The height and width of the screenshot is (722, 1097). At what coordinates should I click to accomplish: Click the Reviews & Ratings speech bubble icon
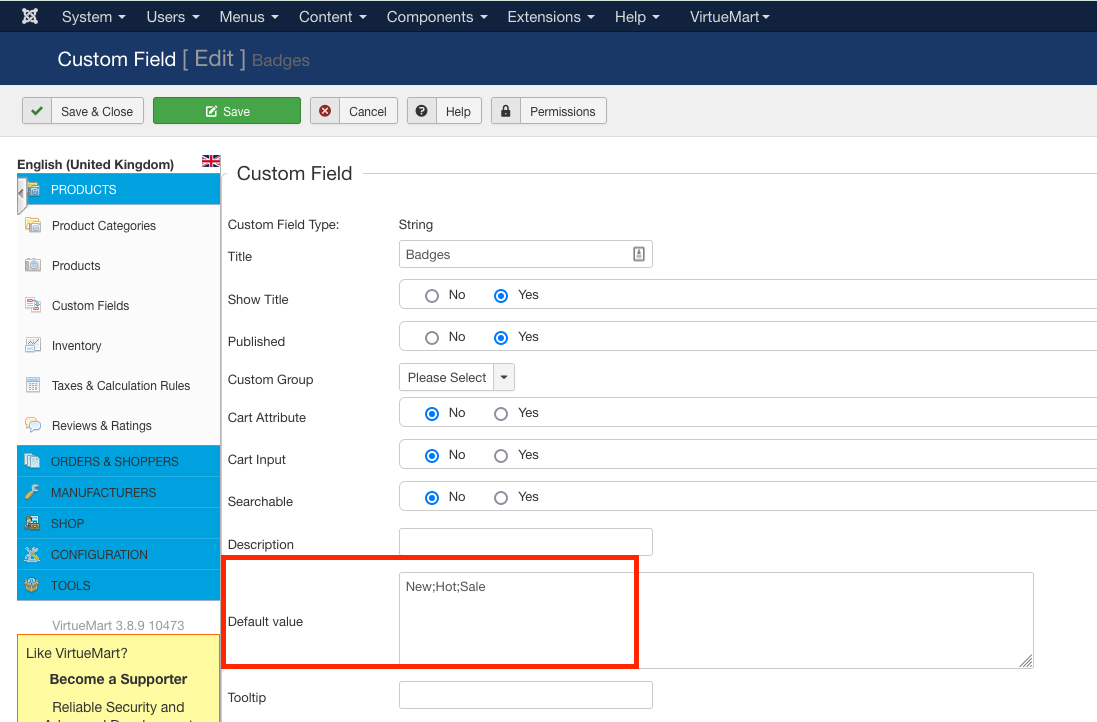tap(33, 425)
